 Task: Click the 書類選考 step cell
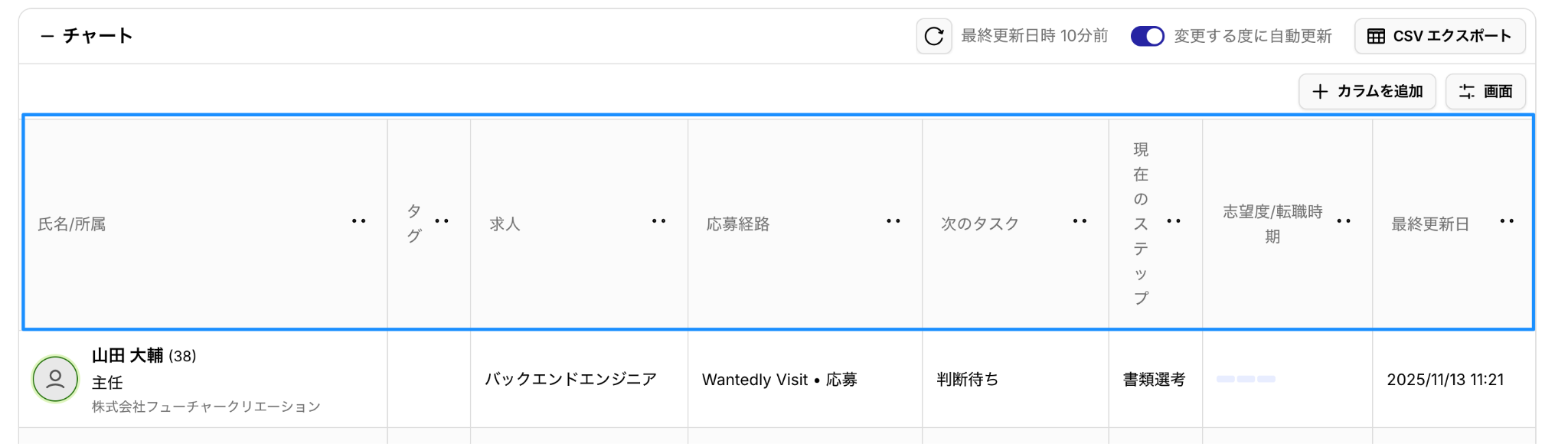point(1154,380)
